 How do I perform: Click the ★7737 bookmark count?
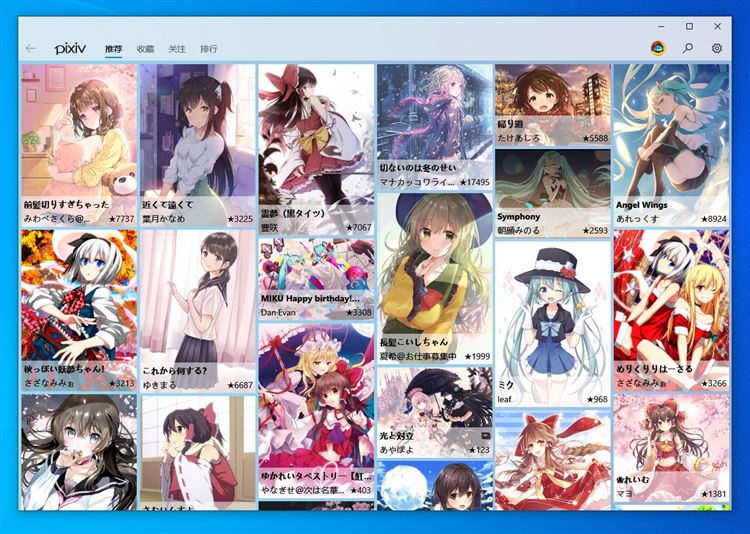[x=121, y=219]
